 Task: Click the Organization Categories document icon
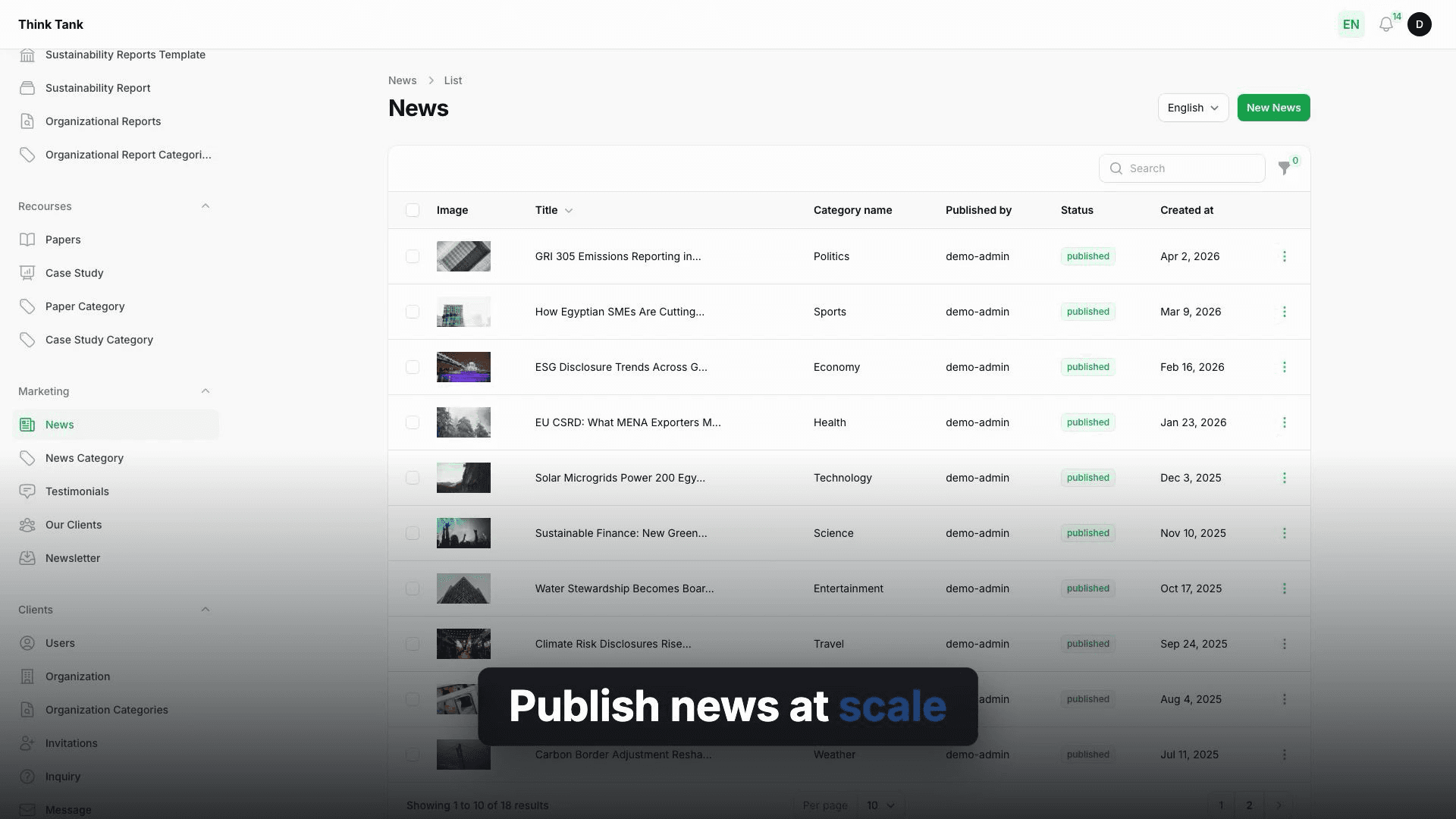point(27,710)
